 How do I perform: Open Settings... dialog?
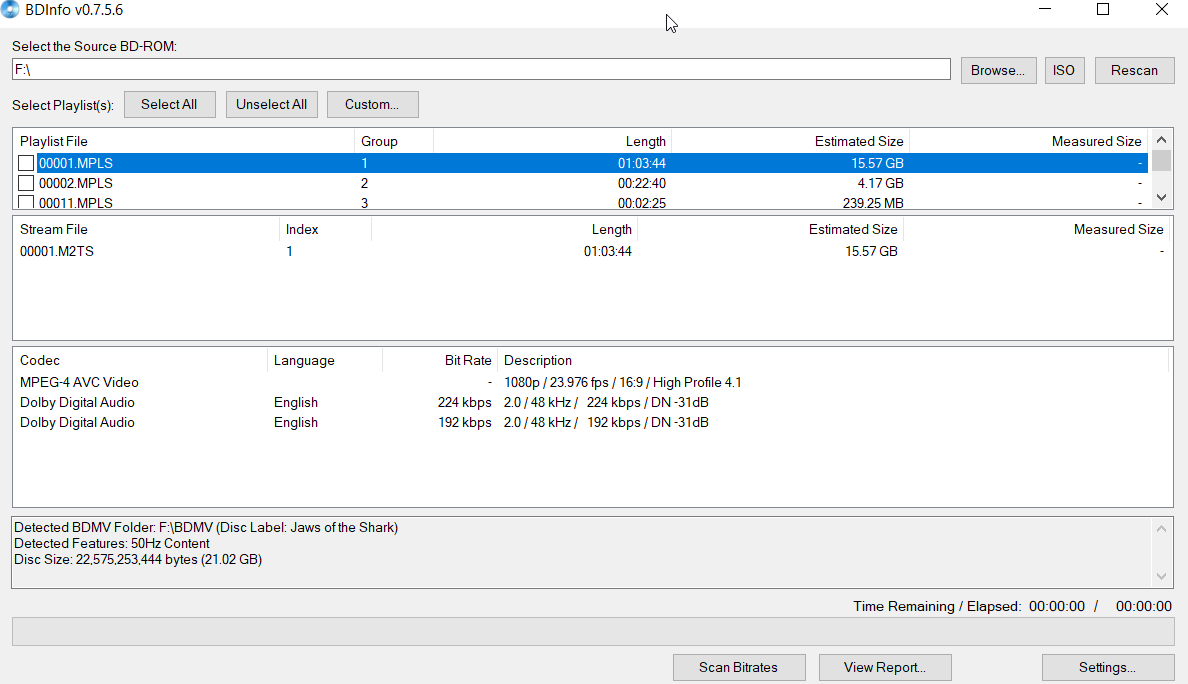click(1107, 667)
